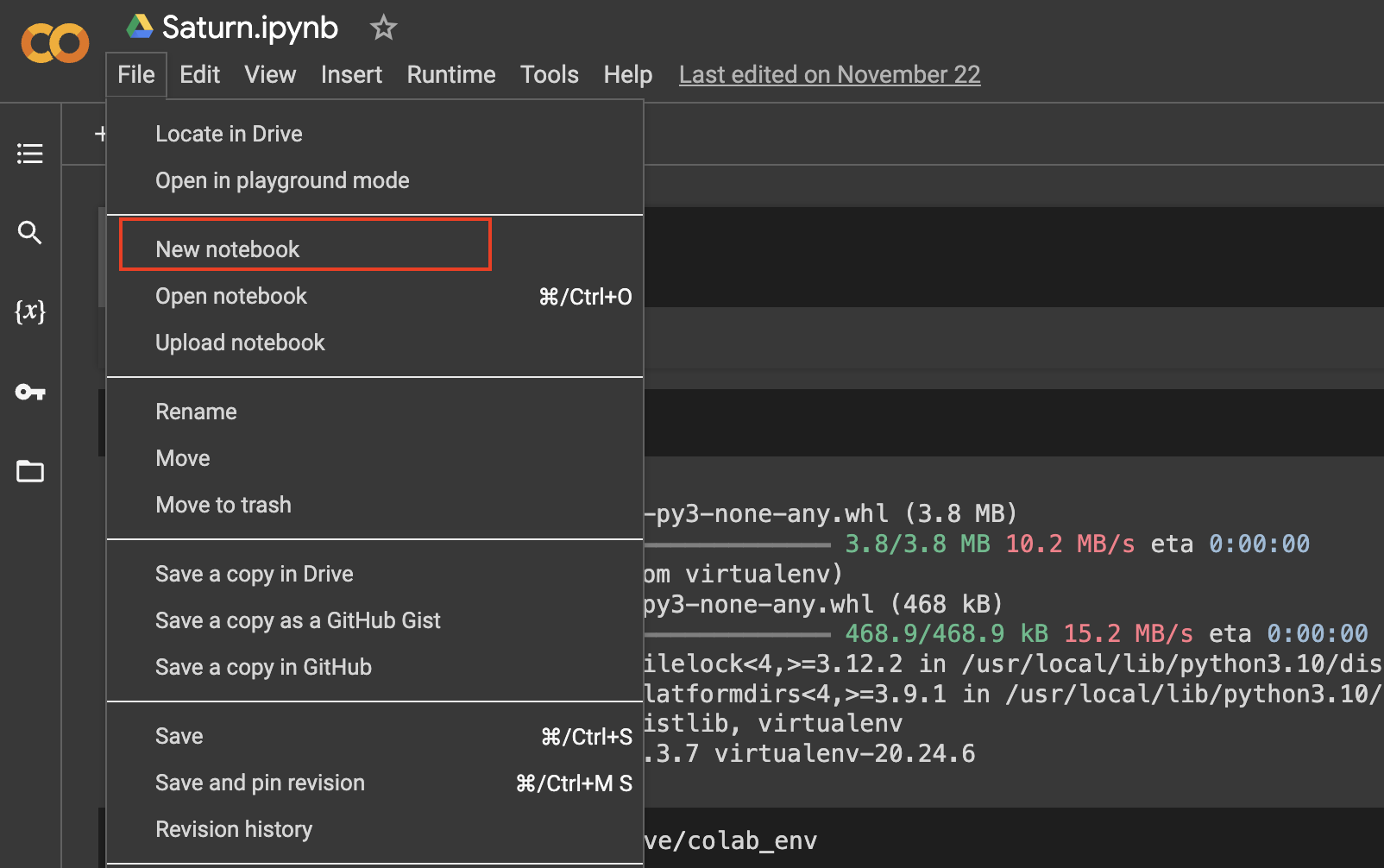The image size is (1384, 868).
Task: Click the Saturn.ipynb notebook title
Action: [x=250, y=28]
